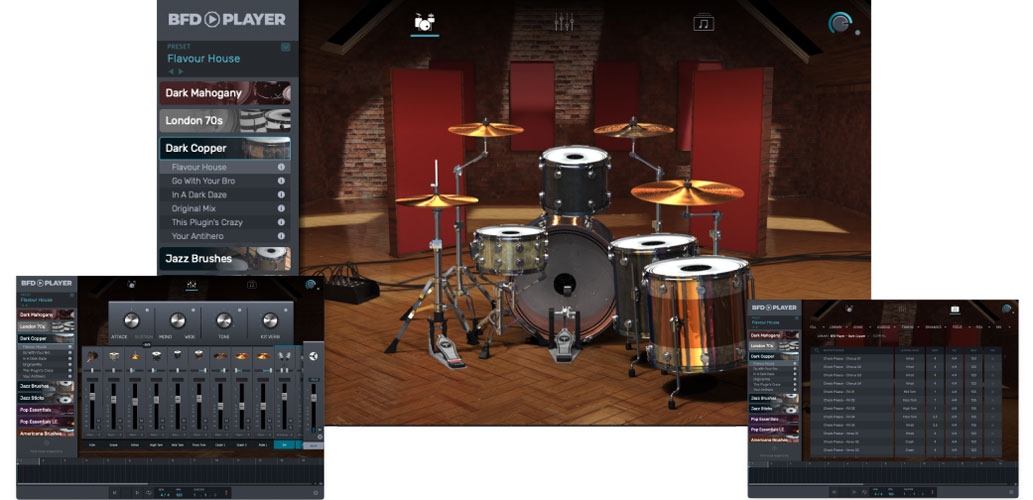
Task: Select the Go With Your Bro preset
Action: point(203,181)
